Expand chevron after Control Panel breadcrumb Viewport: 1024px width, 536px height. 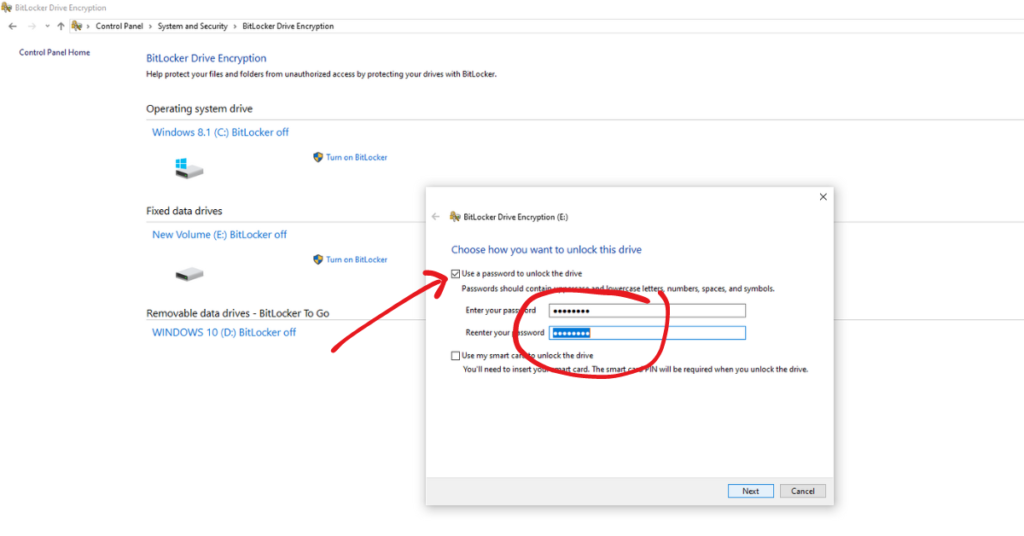[150, 26]
